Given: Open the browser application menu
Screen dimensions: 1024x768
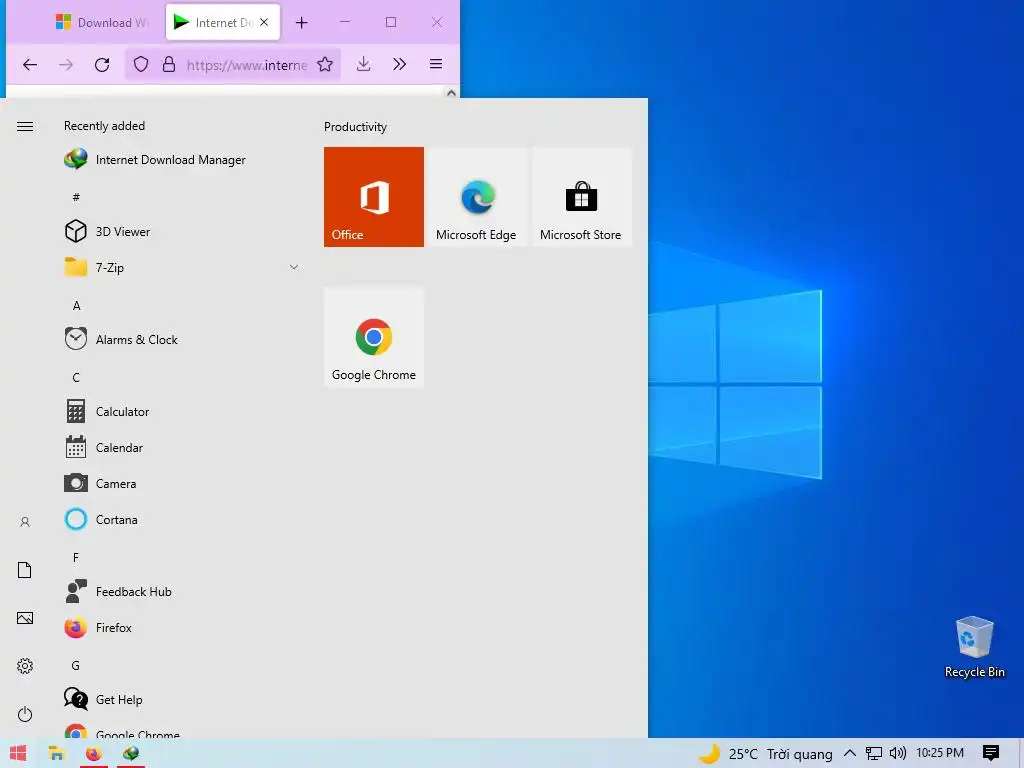Looking at the screenshot, I should (x=436, y=63).
